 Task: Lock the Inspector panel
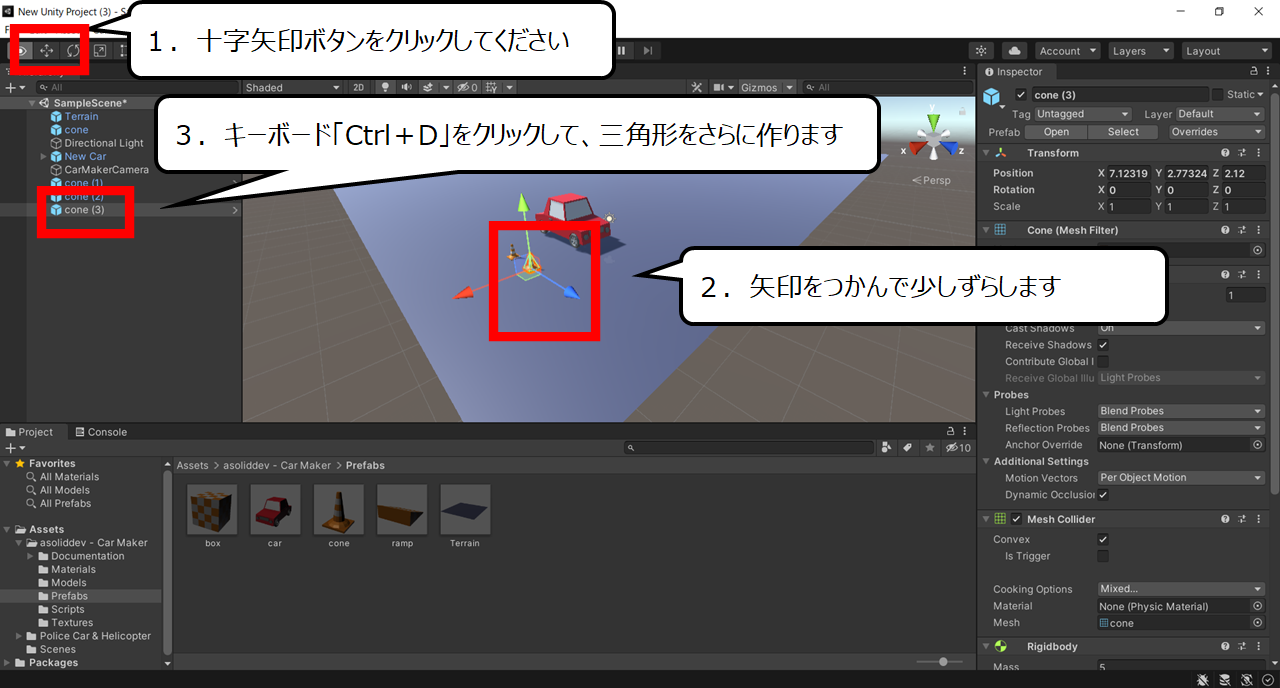(1254, 72)
